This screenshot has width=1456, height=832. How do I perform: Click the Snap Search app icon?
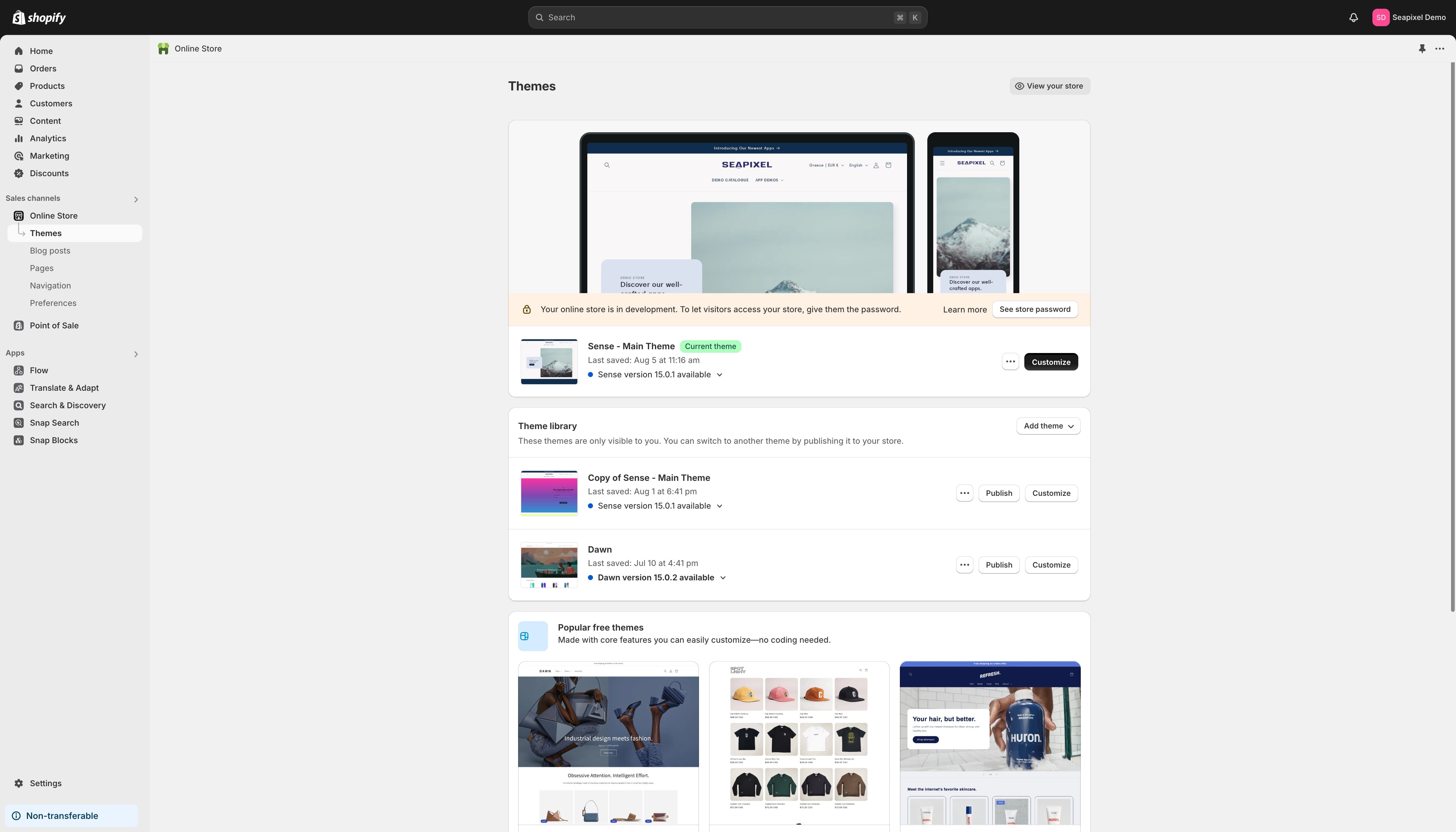click(19, 423)
